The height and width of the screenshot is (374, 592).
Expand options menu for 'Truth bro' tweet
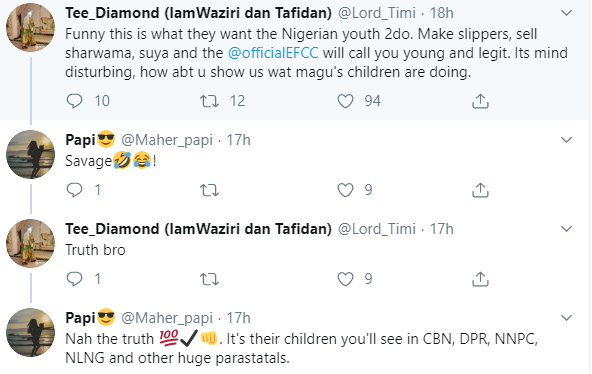pyautogui.click(x=566, y=229)
